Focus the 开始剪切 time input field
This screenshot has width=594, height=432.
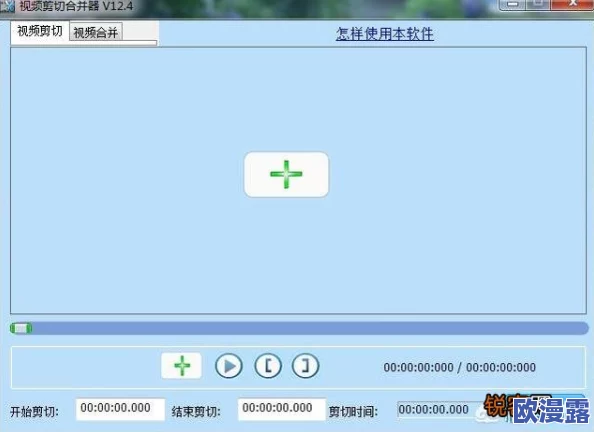tap(120, 409)
